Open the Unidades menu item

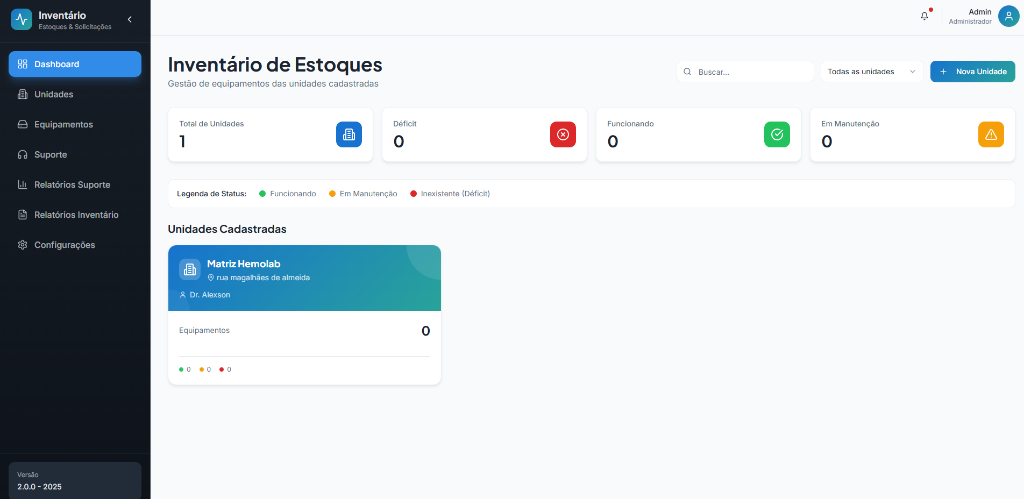click(x=54, y=94)
